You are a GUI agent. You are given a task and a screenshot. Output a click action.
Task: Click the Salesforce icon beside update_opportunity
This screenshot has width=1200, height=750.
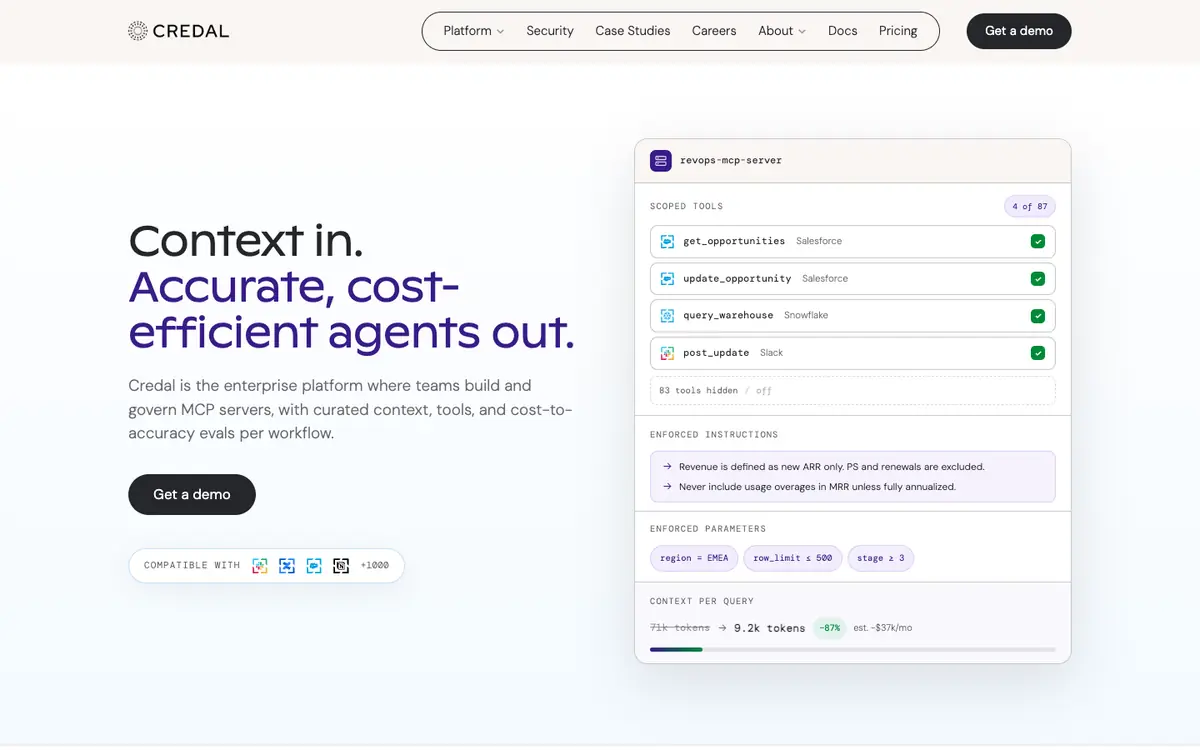[667, 279]
